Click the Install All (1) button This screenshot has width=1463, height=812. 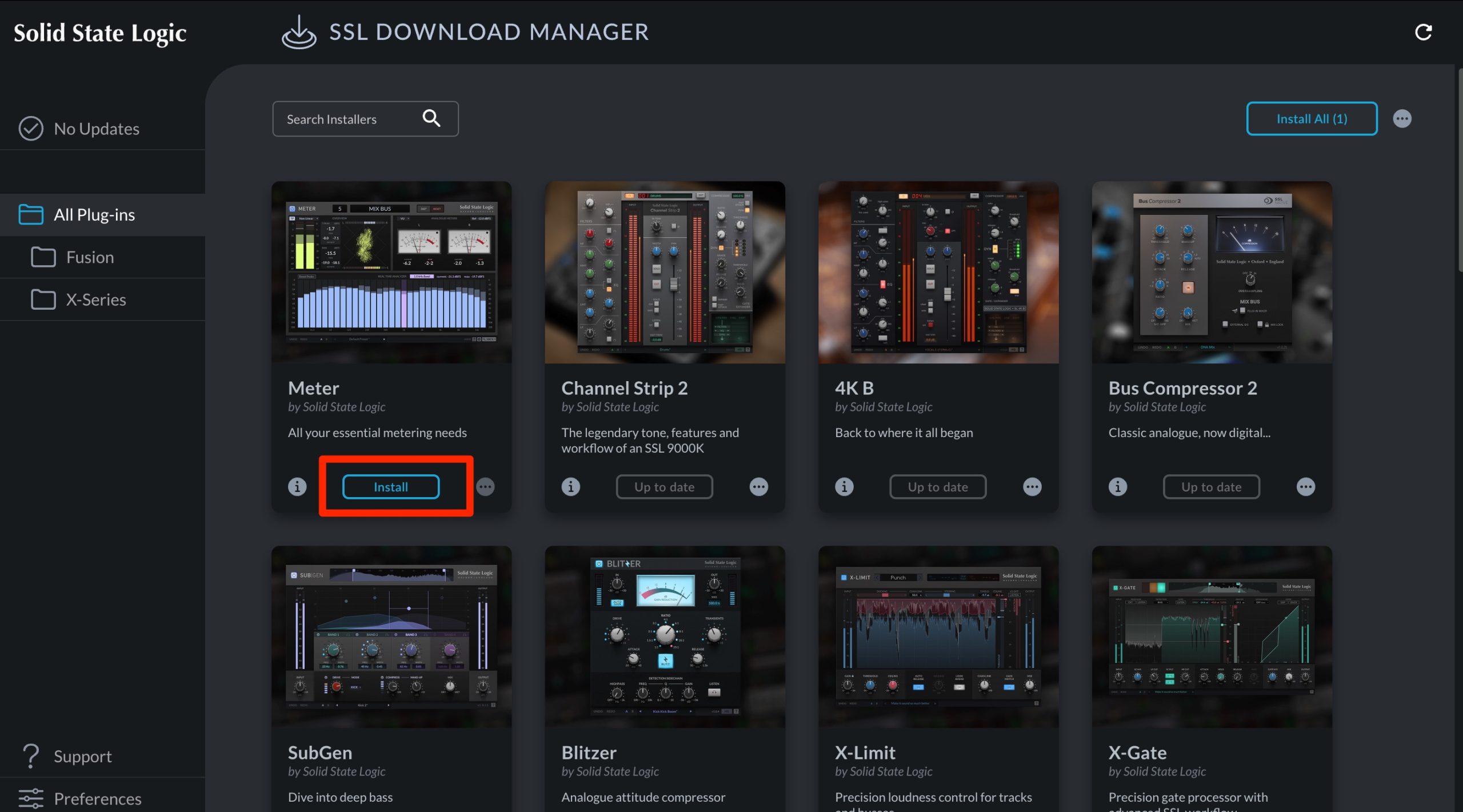point(1312,119)
